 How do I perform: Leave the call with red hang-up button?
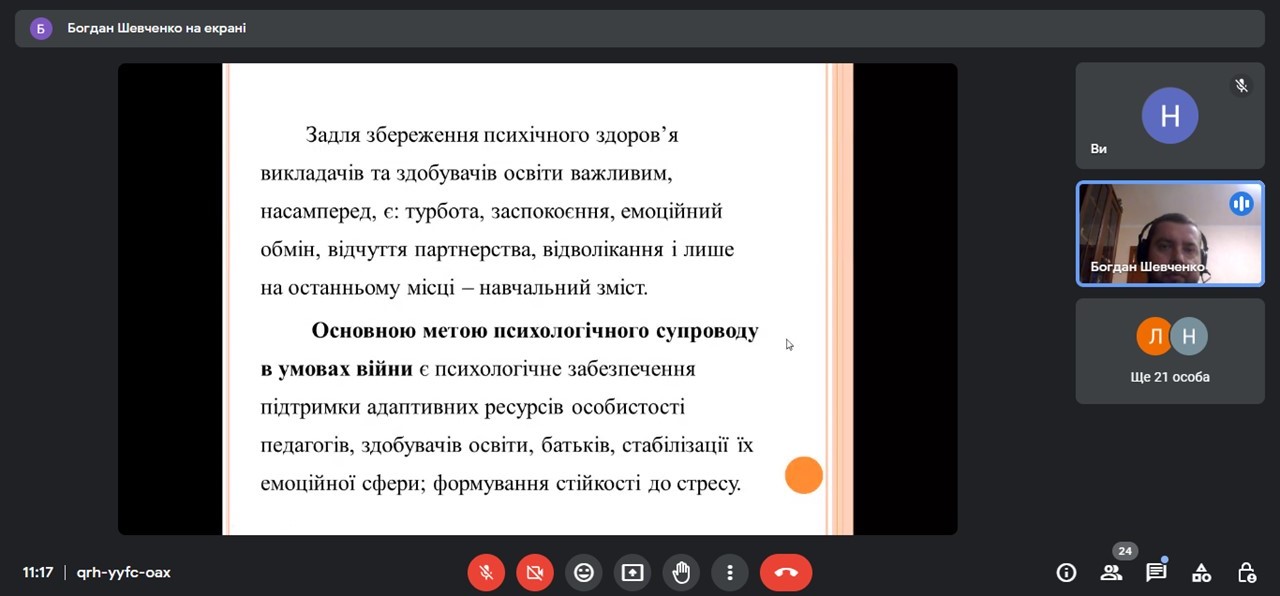786,573
